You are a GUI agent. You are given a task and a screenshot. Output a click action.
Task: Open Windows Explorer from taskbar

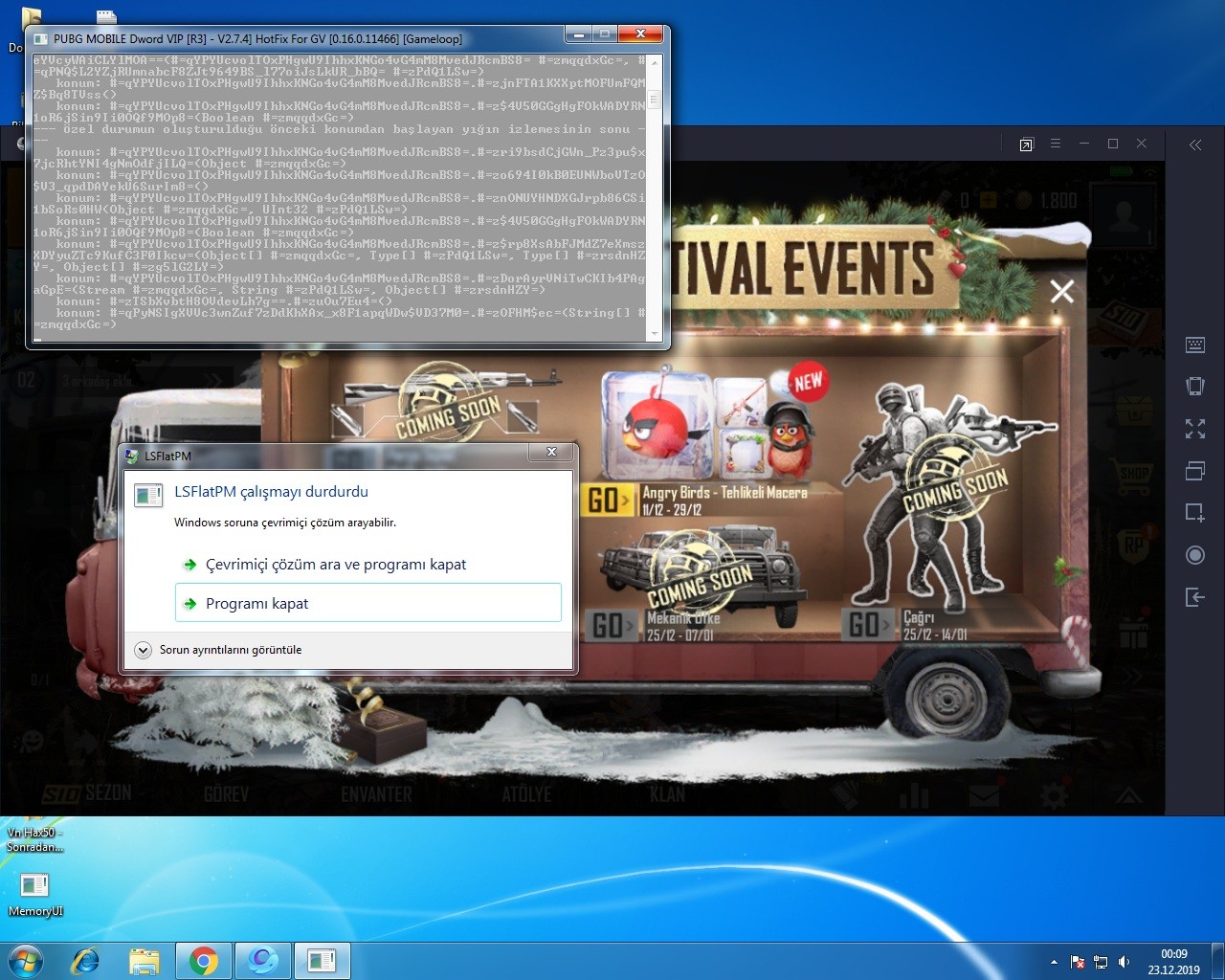[145, 961]
